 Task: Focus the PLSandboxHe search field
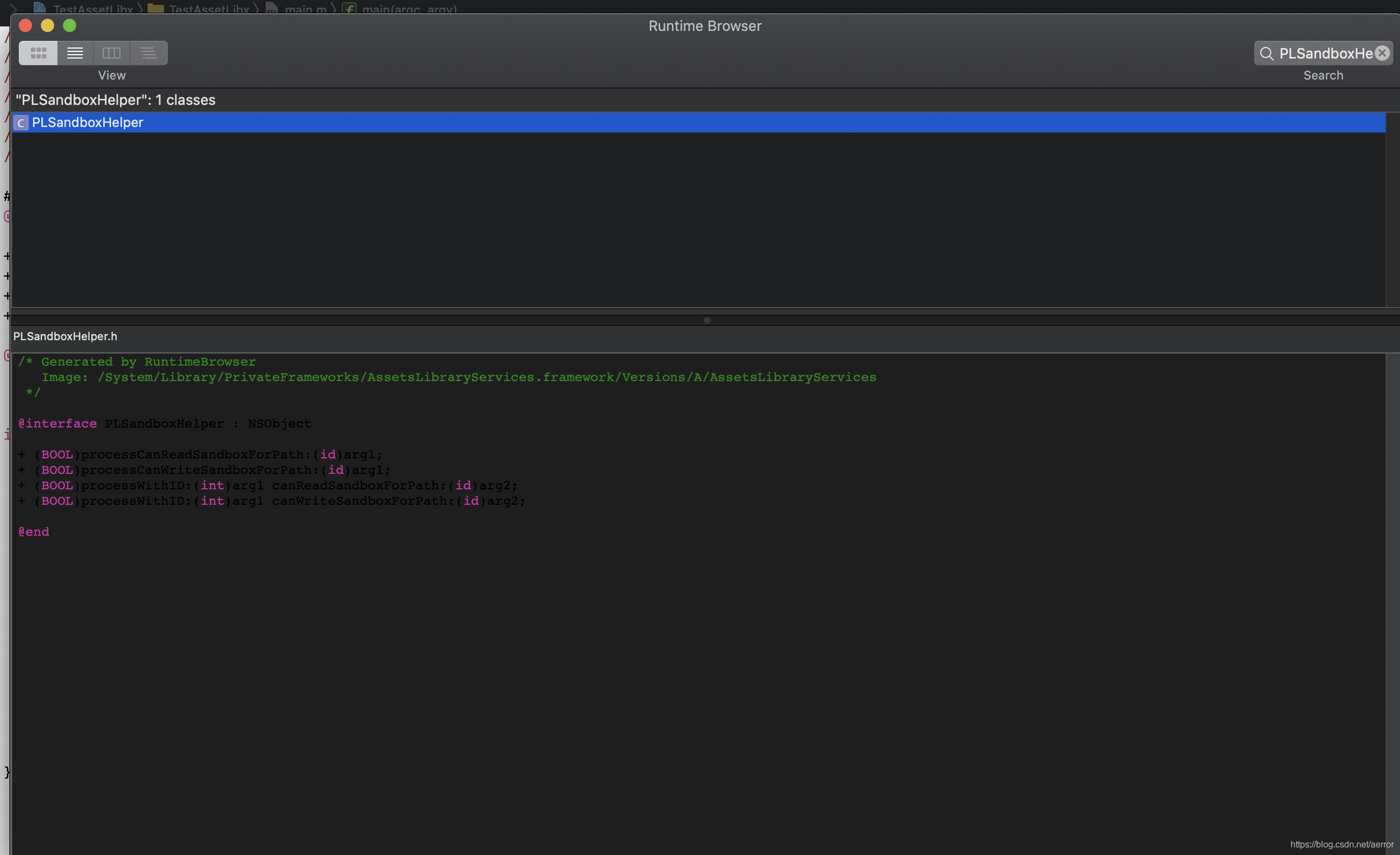coord(1325,54)
